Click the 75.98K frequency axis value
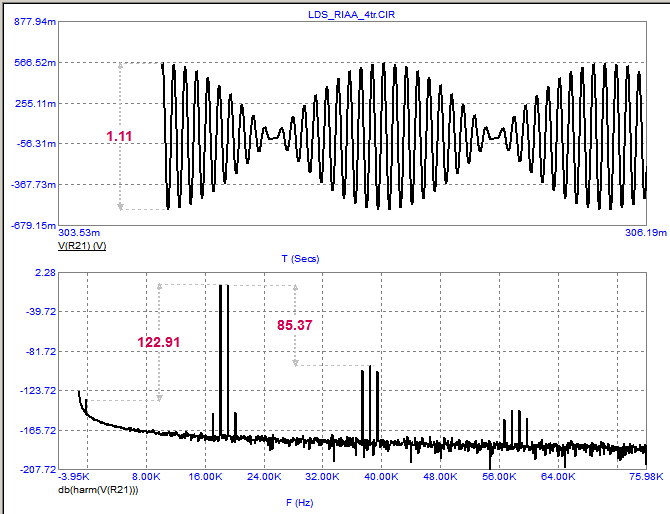670x514 pixels. click(x=646, y=476)
